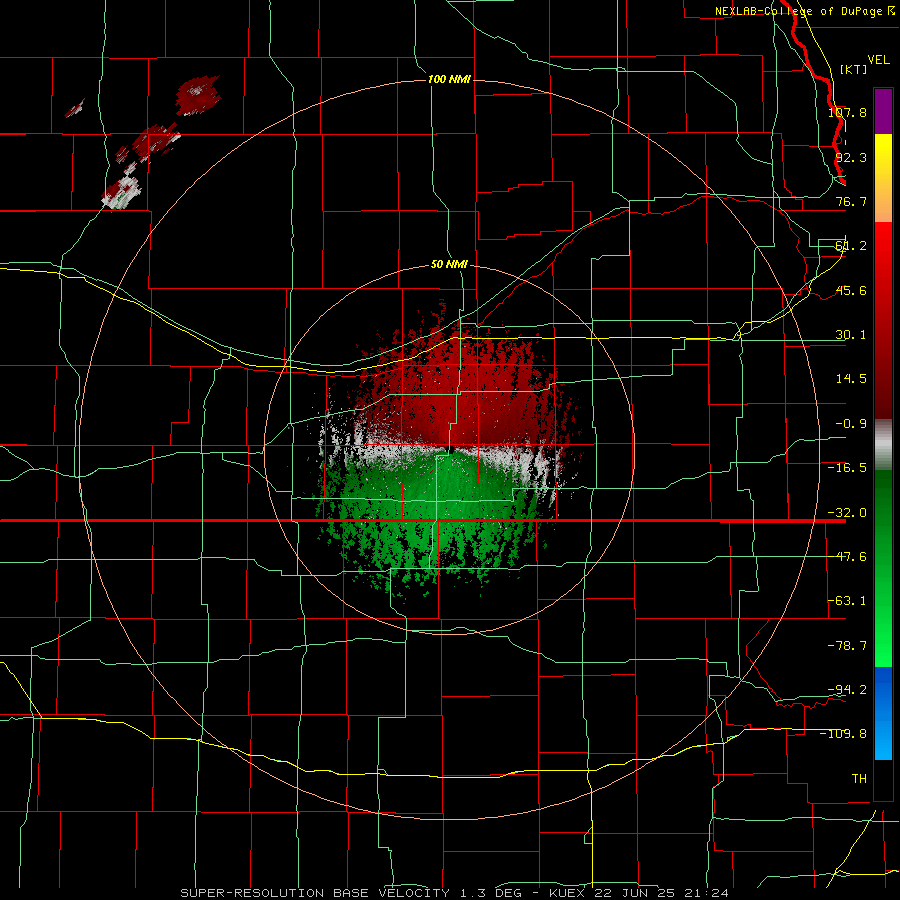Viewport: 900px width, 900px height.
Task: Select the -94.2 velocity scale value
Action: tap(848, 690)
